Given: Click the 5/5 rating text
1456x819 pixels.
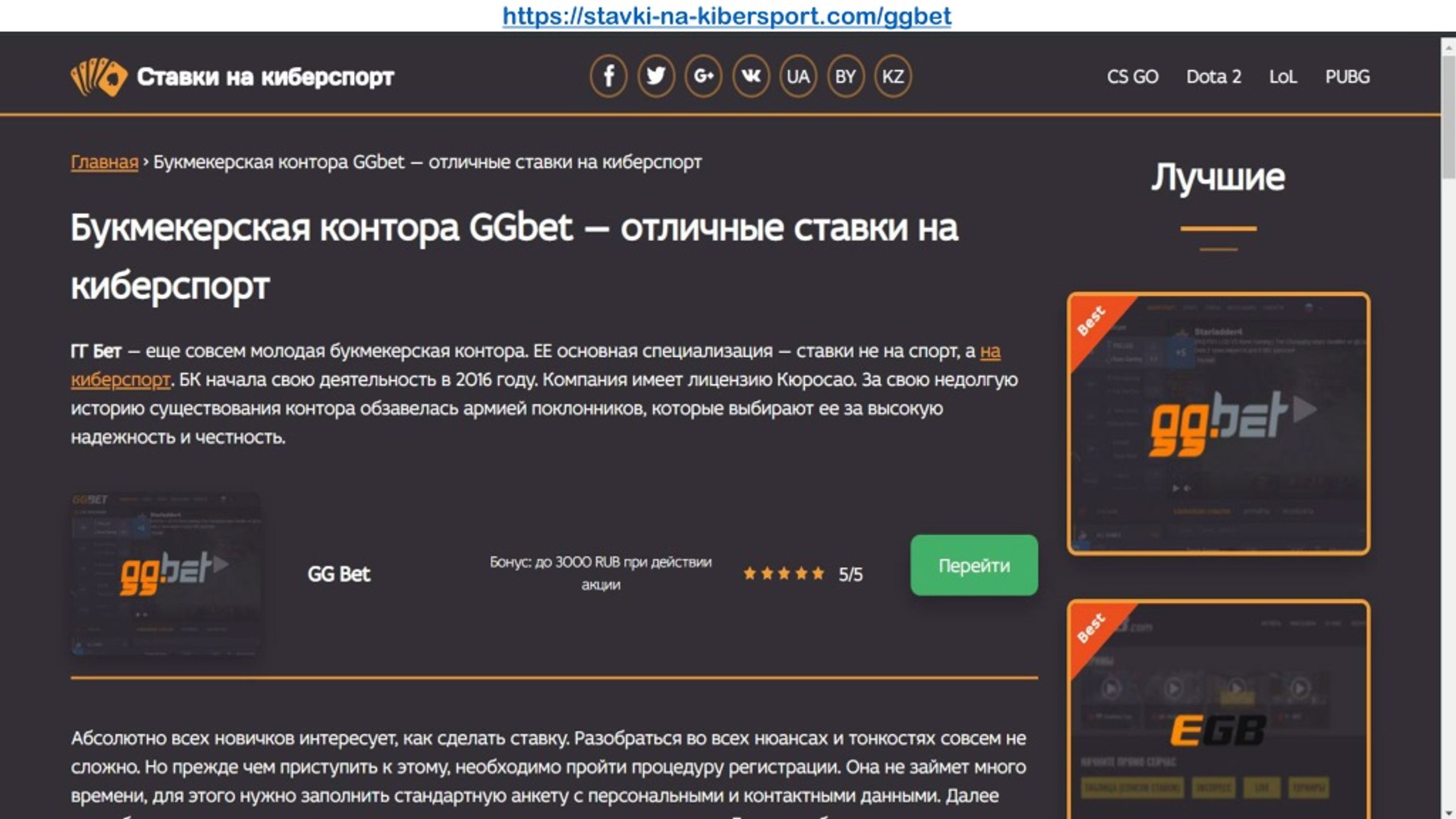Looking at the screenshot, I should (x=851, y=574).
